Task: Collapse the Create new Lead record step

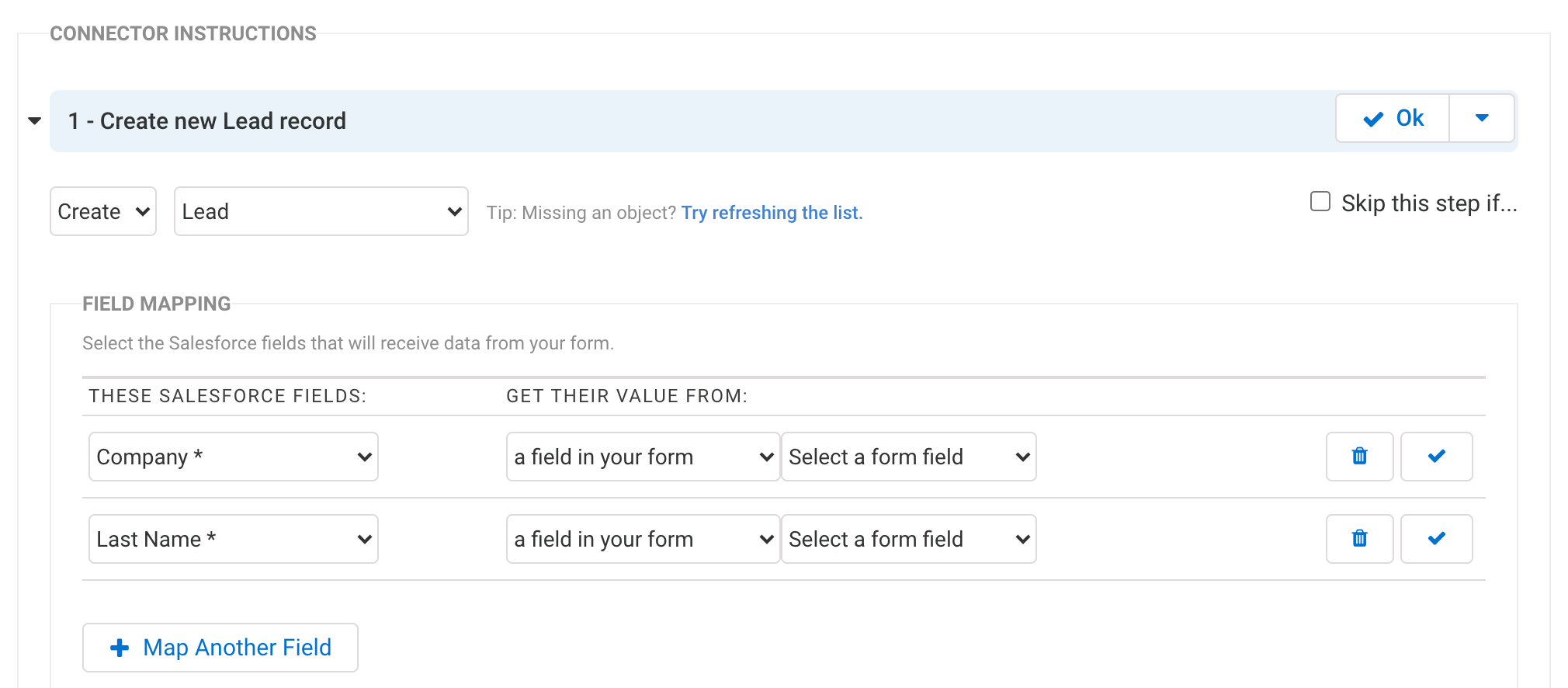Action: (34, 121)
